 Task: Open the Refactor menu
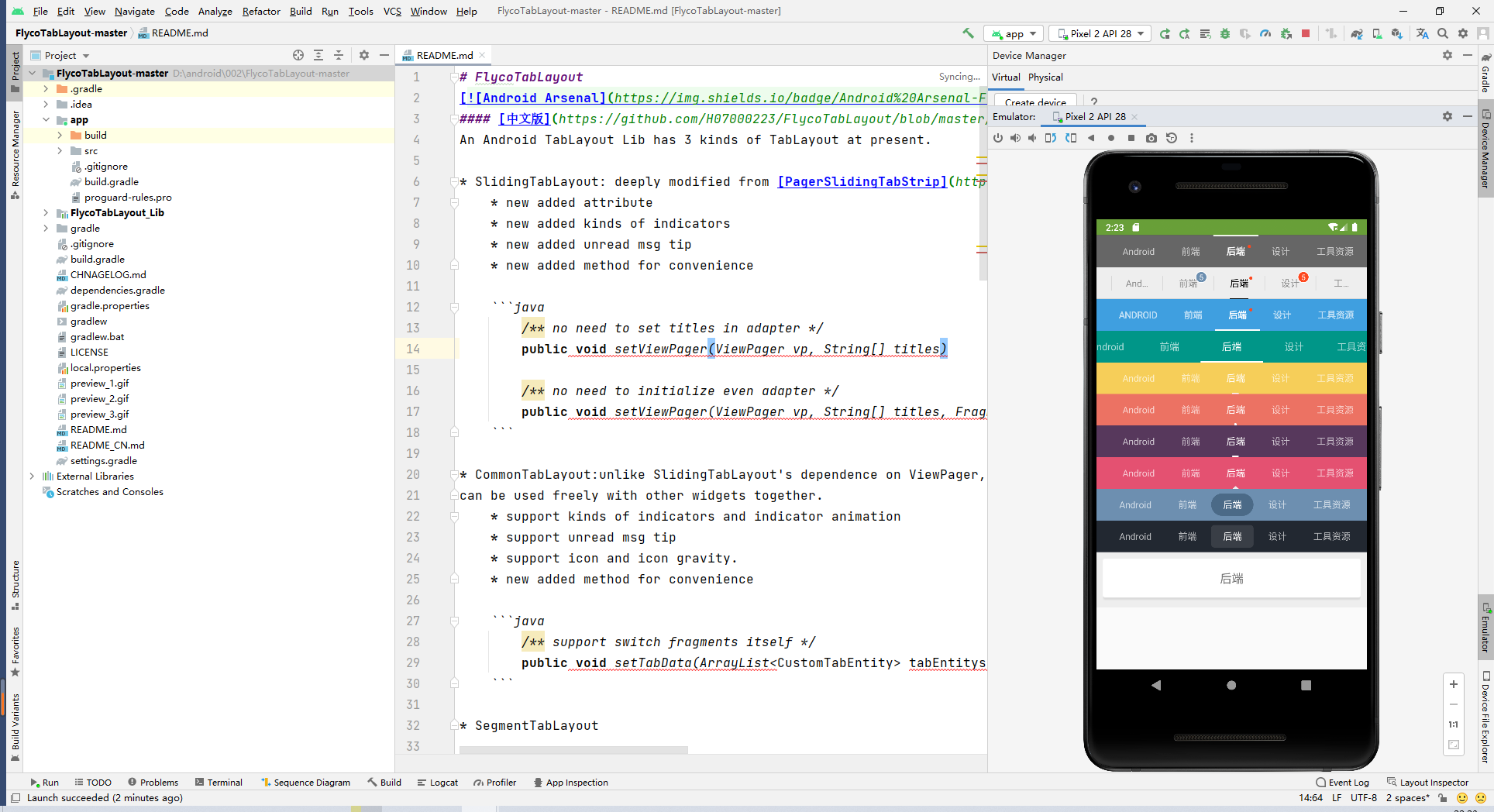[x=260, y=11]
